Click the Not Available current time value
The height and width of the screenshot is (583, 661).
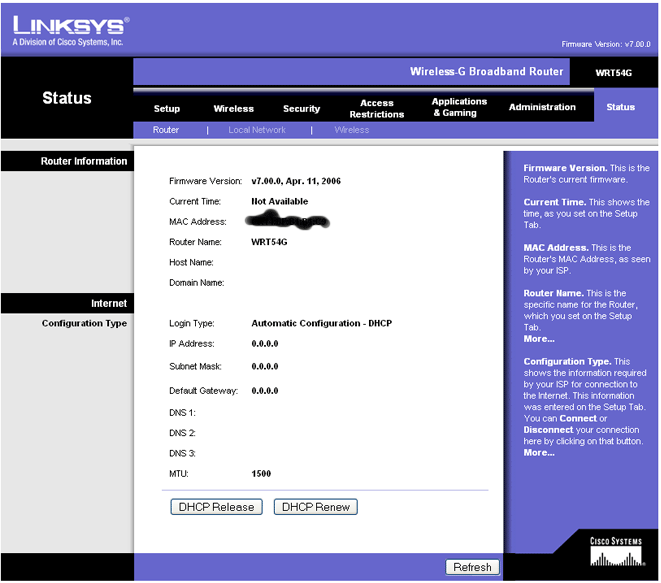click(x=279, y=201)
